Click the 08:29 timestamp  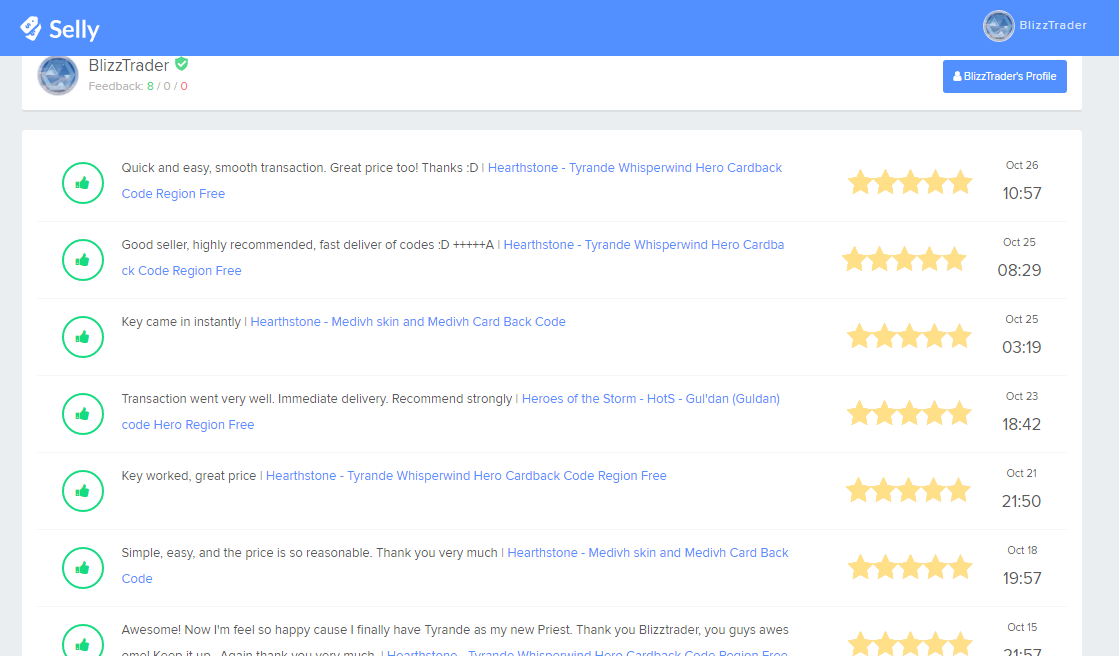(x=1019, y=271)
